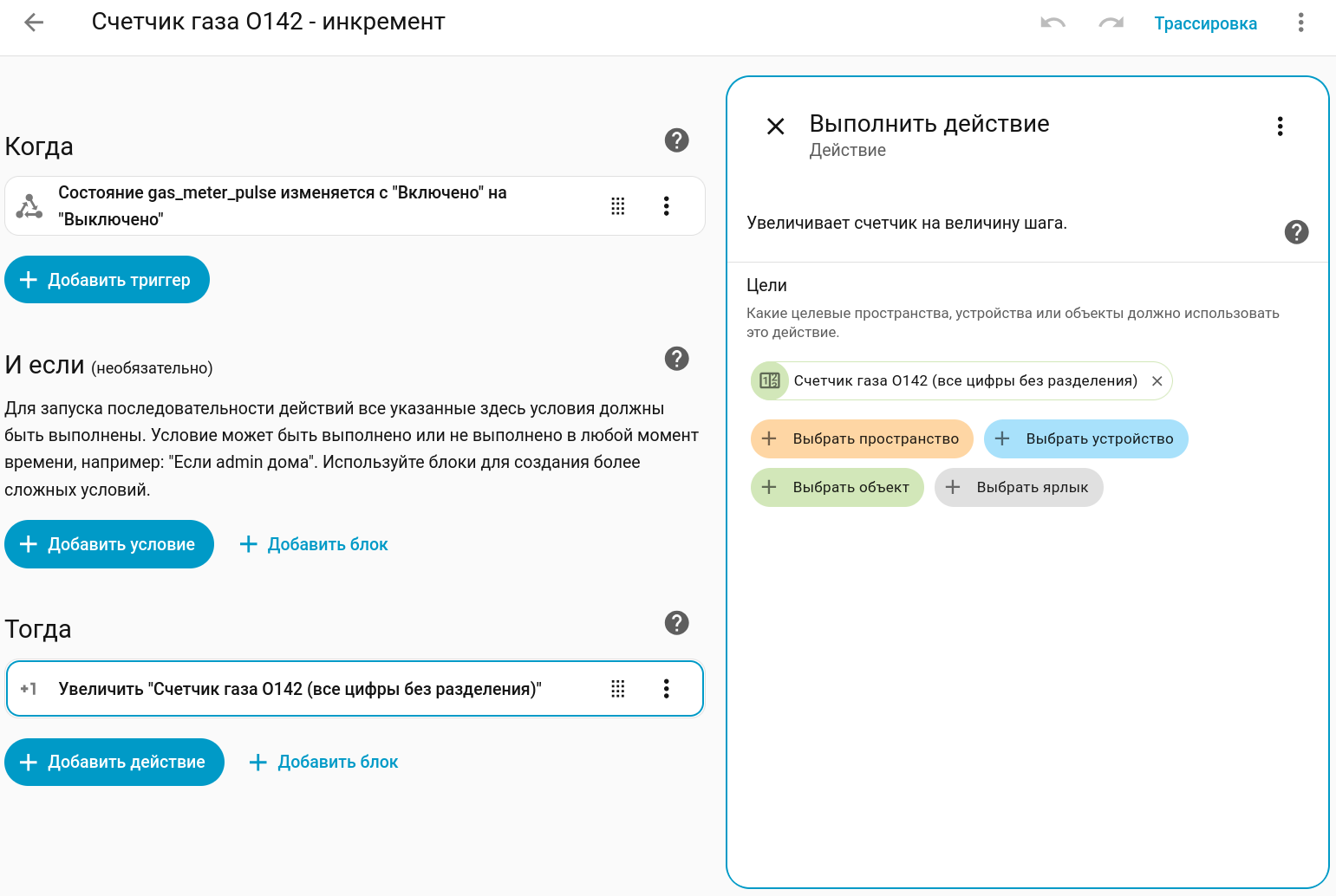Open help for the И если section
This screenshot has width=1336, height=896.
pyautogui.click(x=676, y=359)
